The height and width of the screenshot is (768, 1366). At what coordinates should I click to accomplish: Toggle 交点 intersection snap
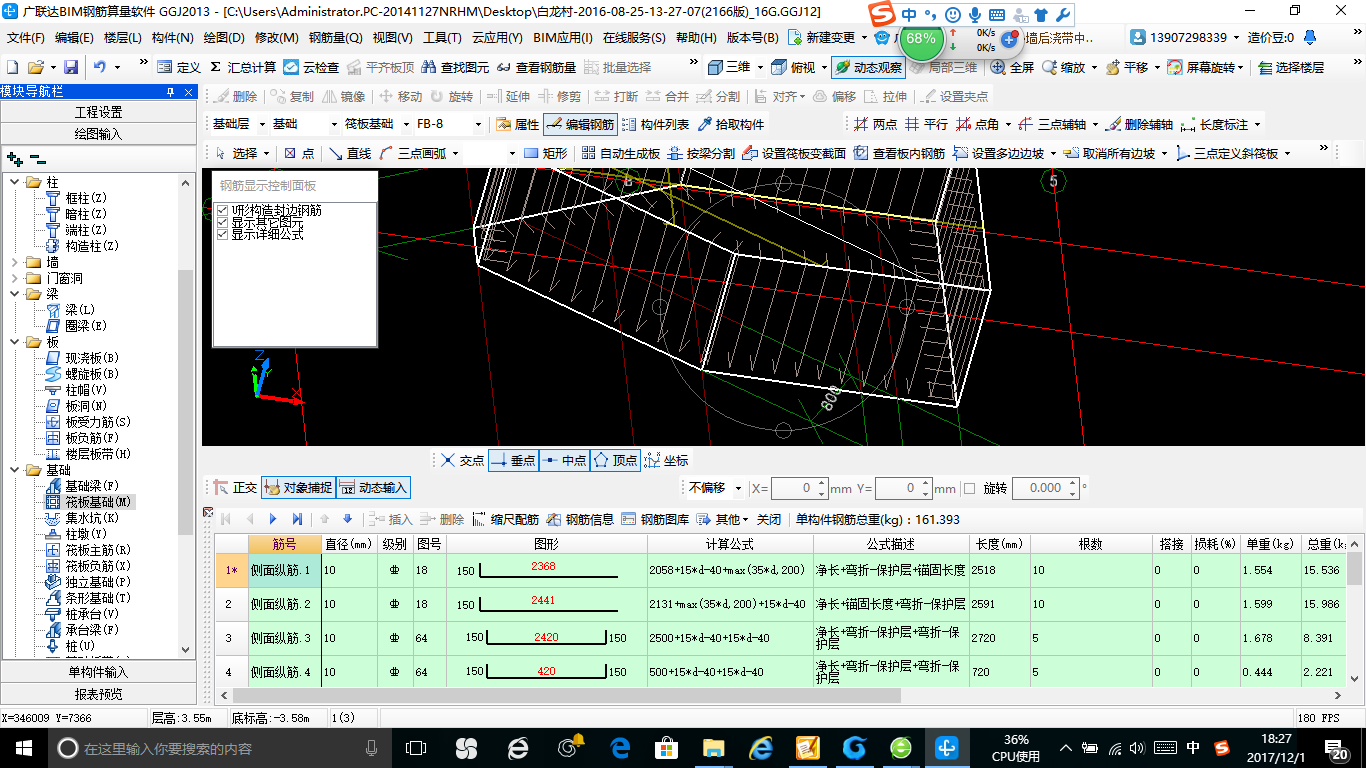click(462, 460)
